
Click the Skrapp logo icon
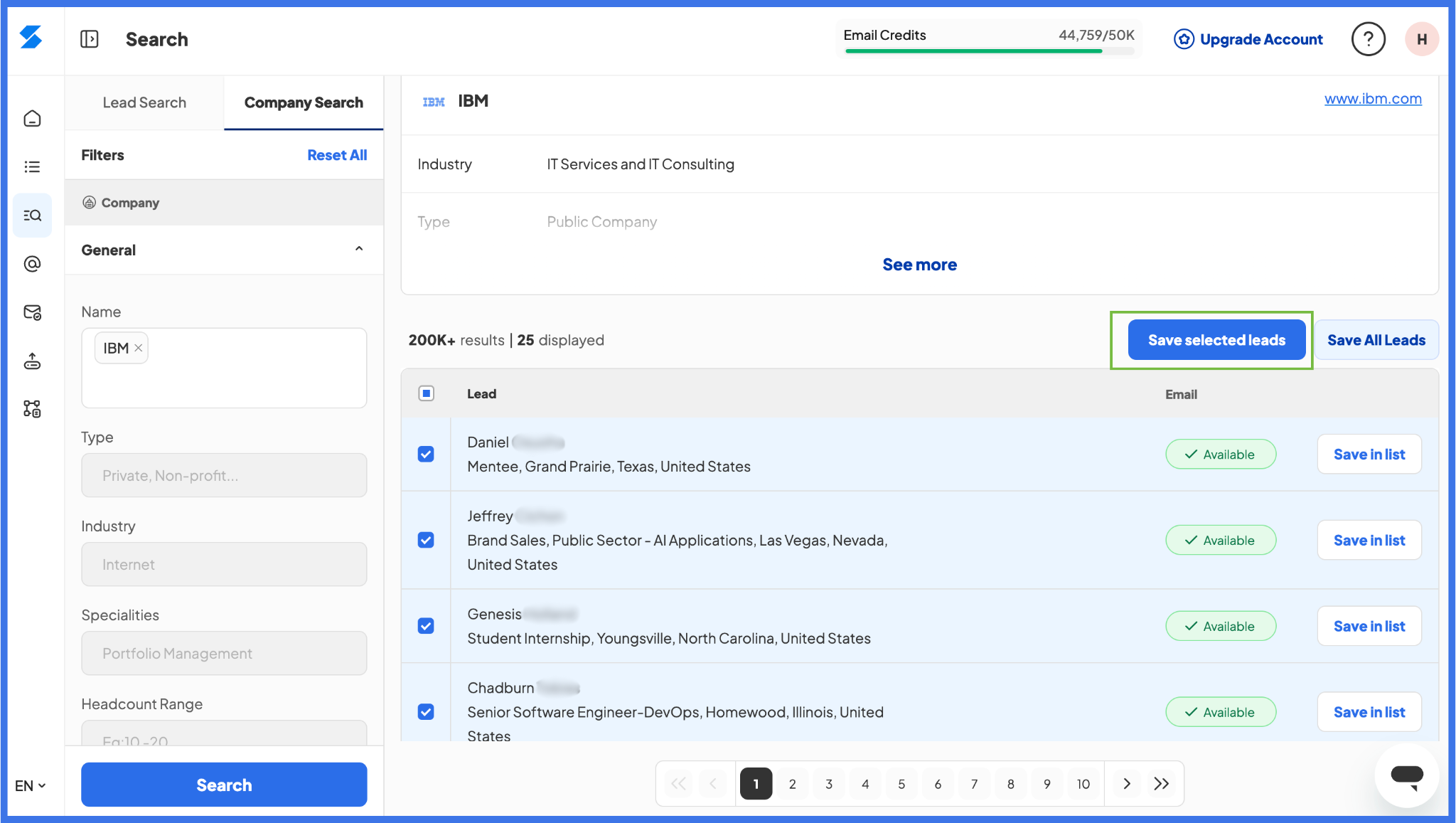[x=31, y=37]
